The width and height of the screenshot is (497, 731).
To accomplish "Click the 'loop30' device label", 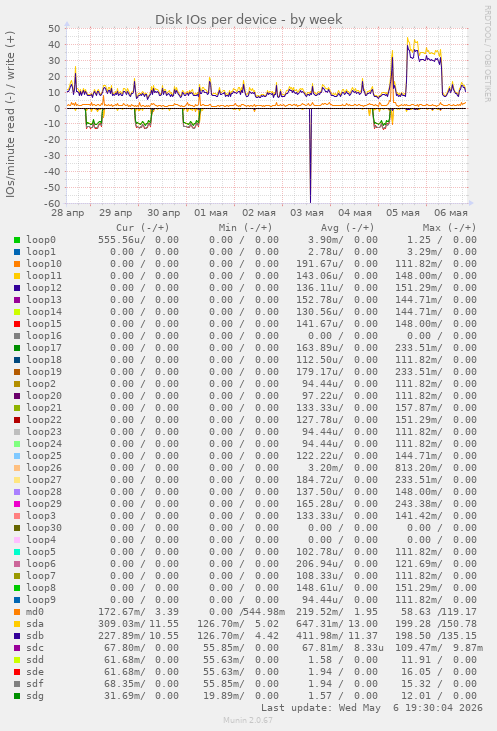I will click(44, 528).
